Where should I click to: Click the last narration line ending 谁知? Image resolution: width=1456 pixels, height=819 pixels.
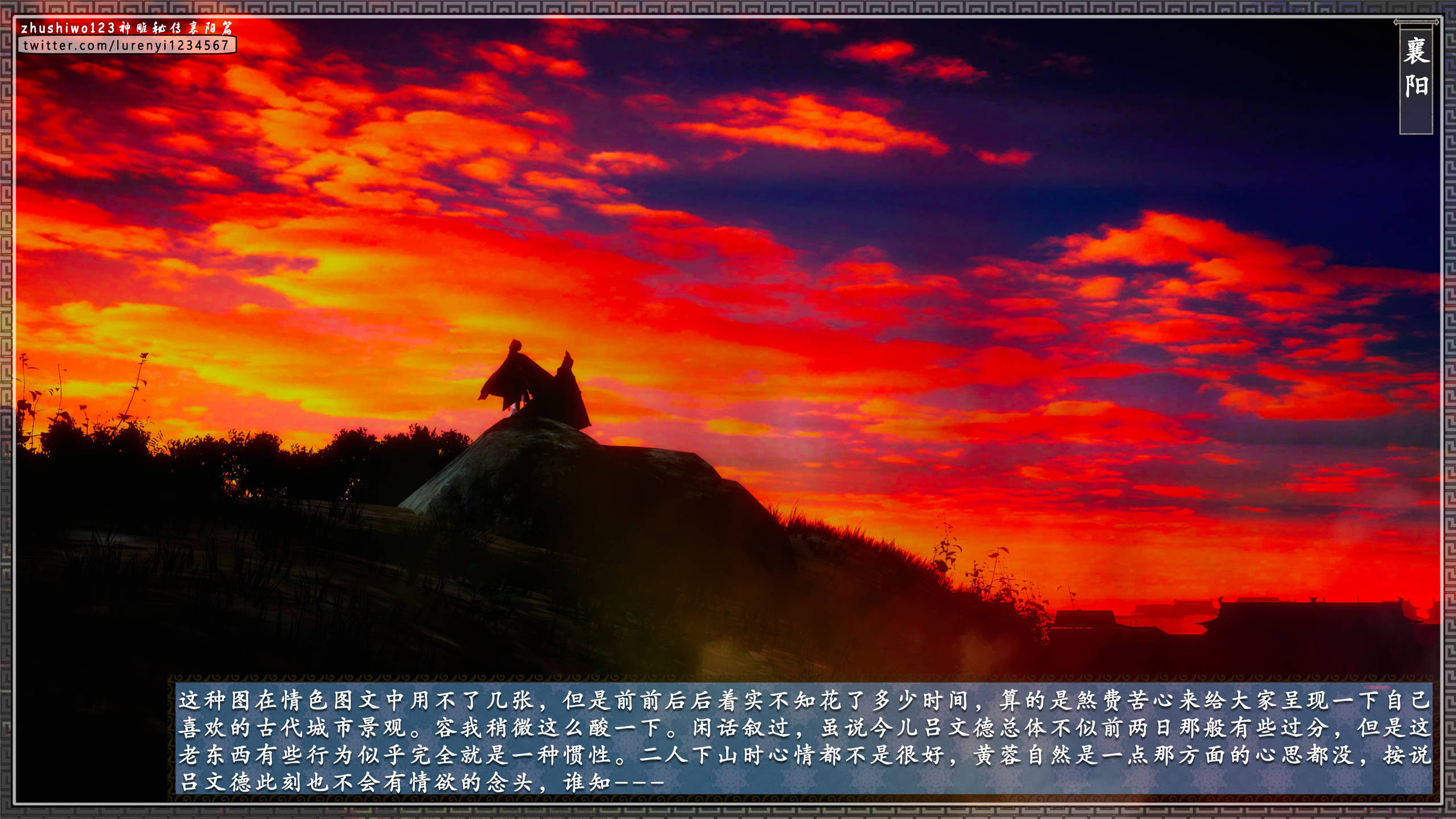point(421,783)
